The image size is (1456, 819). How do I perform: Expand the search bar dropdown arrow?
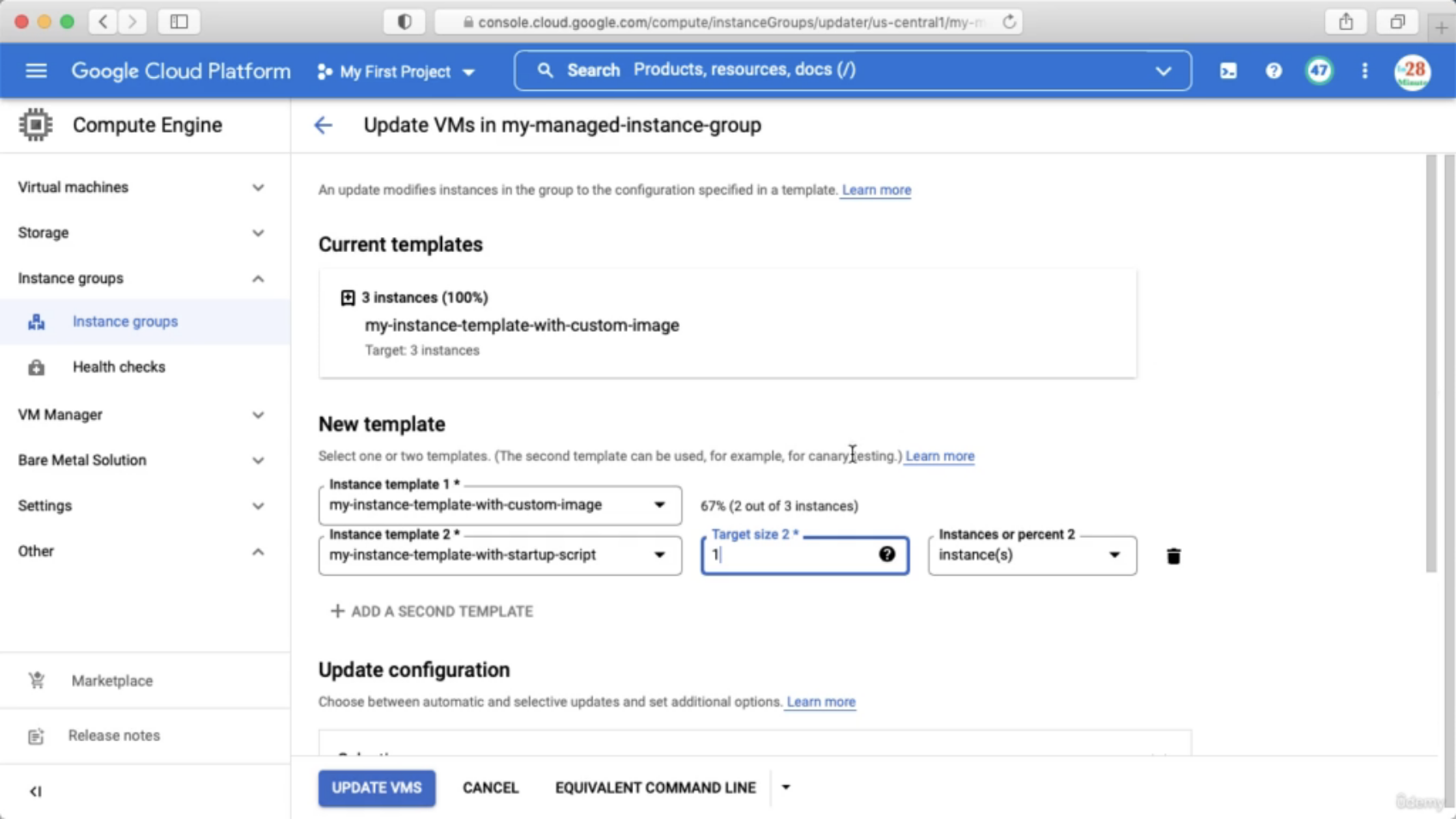point(1163,71)
